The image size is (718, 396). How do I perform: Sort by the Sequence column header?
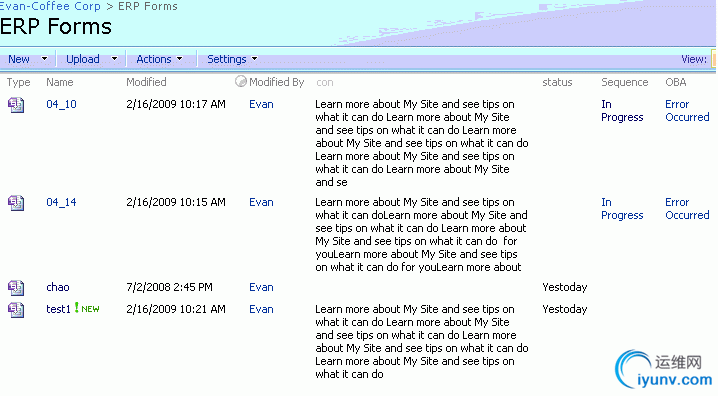[625, 82]
